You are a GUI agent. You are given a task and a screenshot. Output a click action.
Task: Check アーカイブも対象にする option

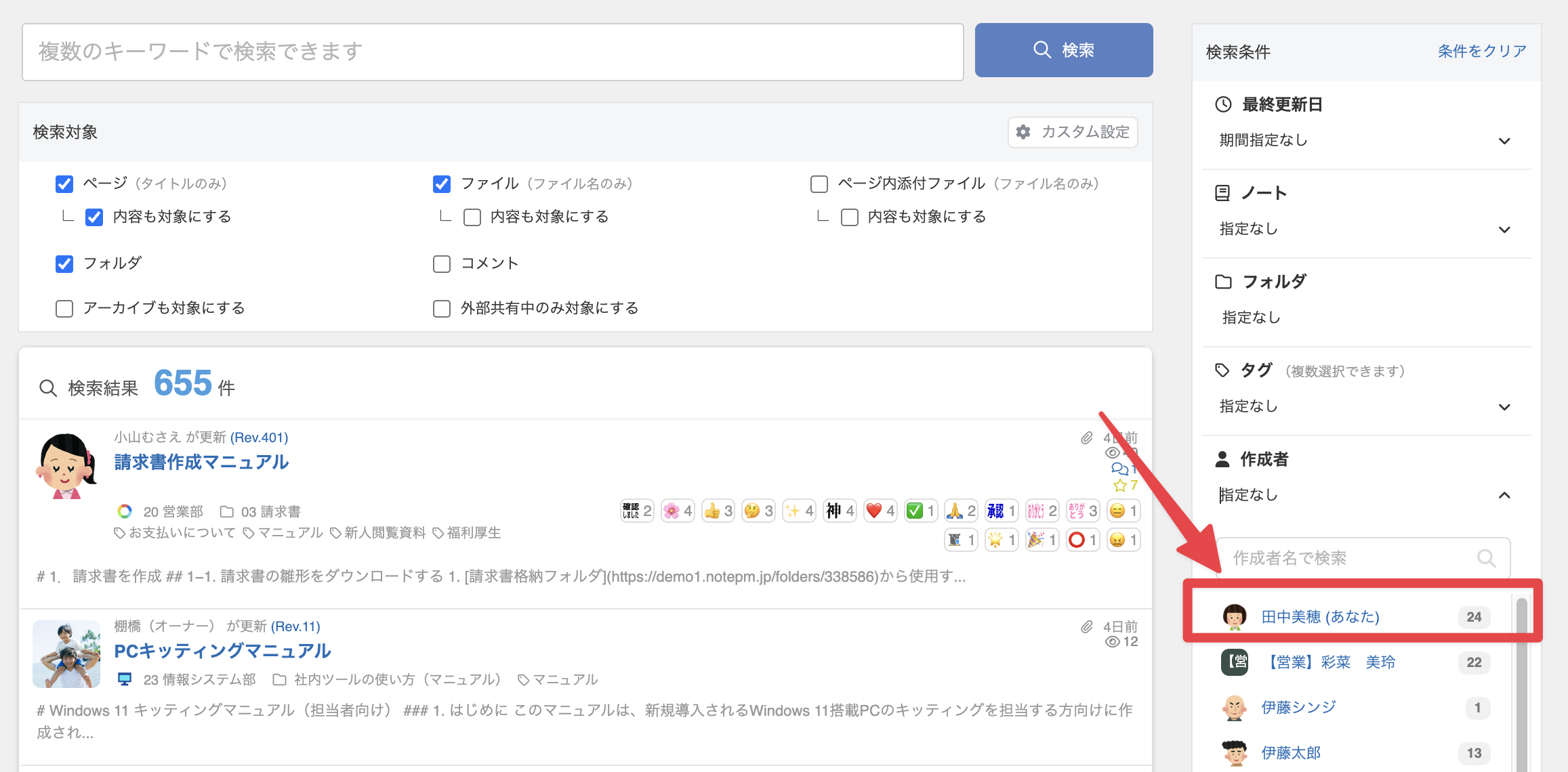64,309
